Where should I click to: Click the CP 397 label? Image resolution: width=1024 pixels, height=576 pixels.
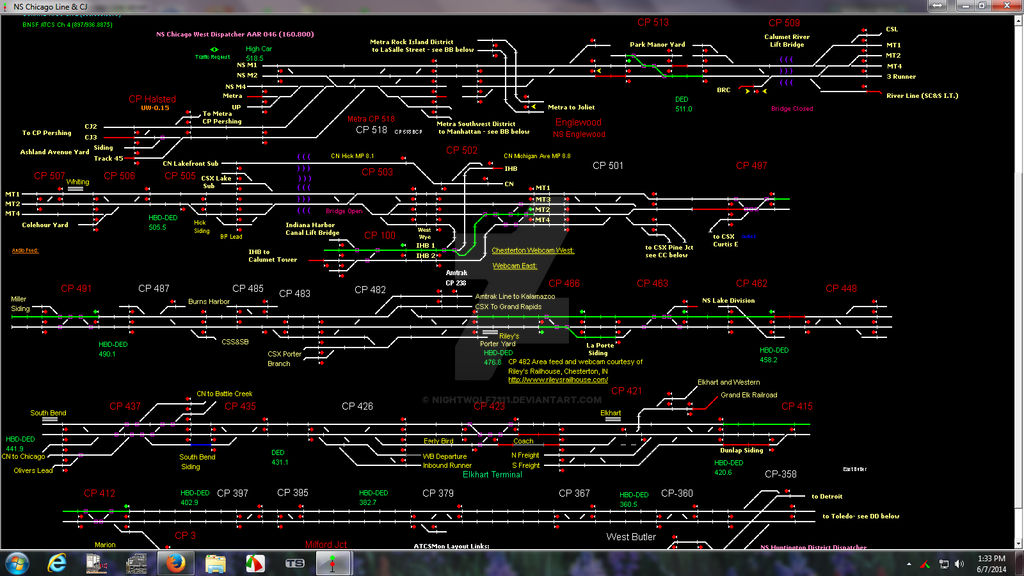coord(232,493)
